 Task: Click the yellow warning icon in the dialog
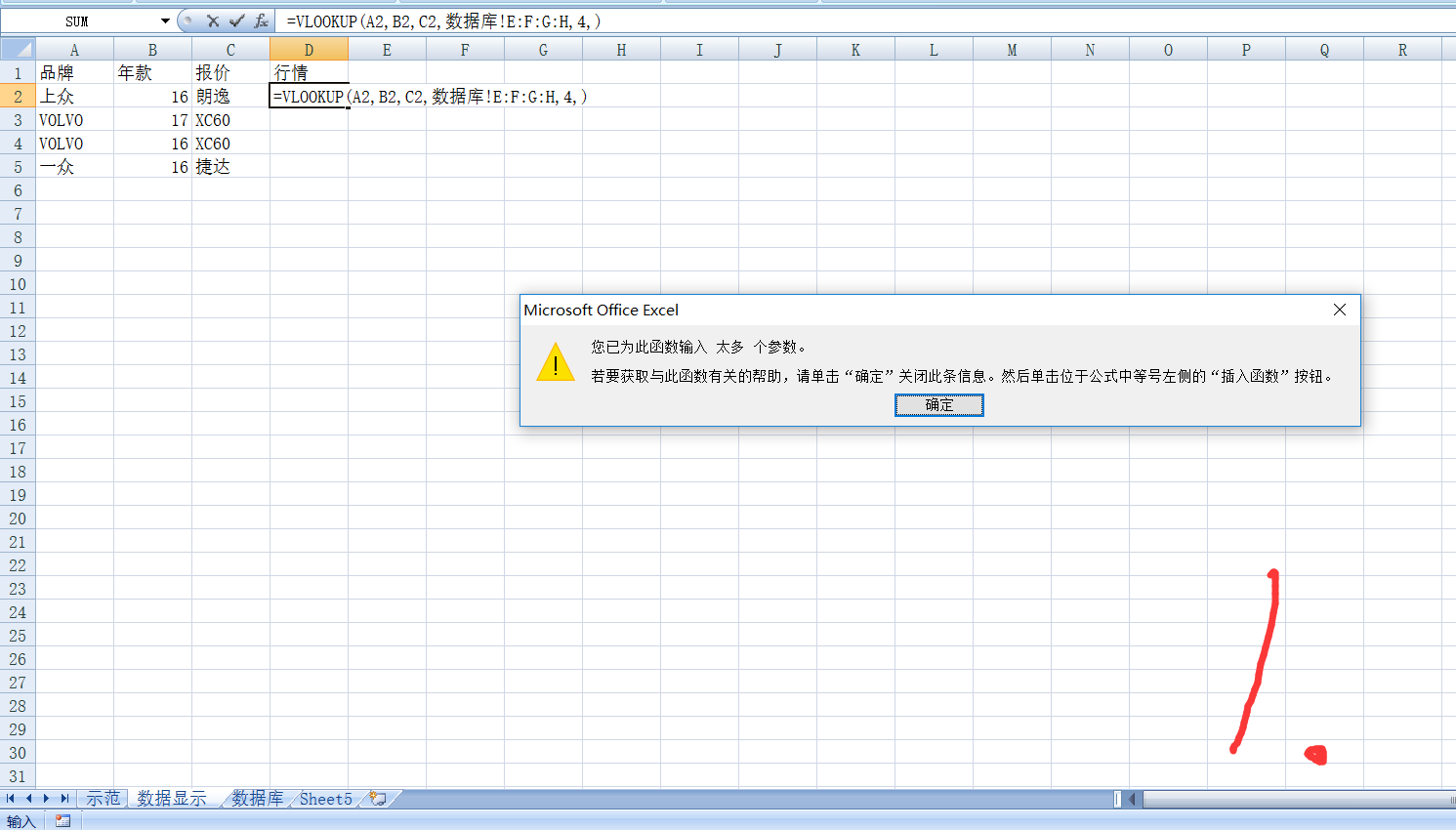click(556, 362)
